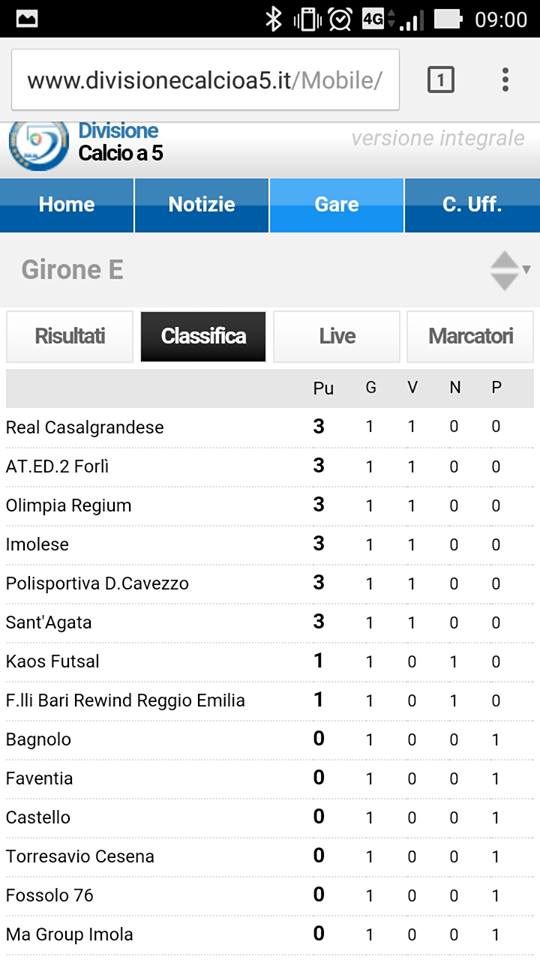Tap the Divisione Calcio a 5 logo
The width and height of the screenshot is (540, 960).
pyautogui.click(x=39, y=146)
